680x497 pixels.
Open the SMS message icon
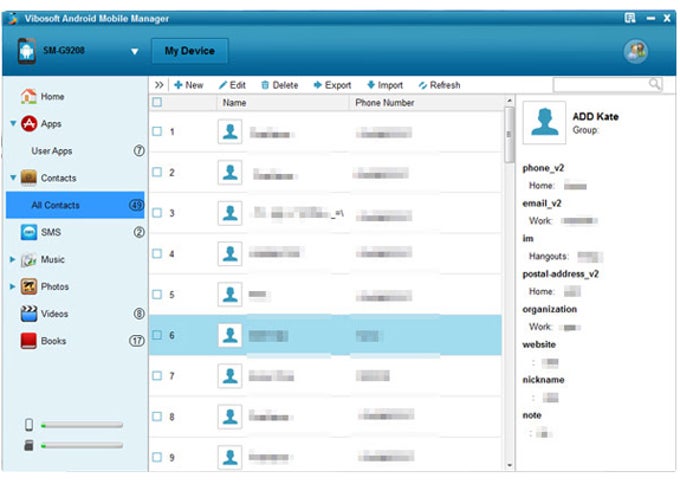29,232
